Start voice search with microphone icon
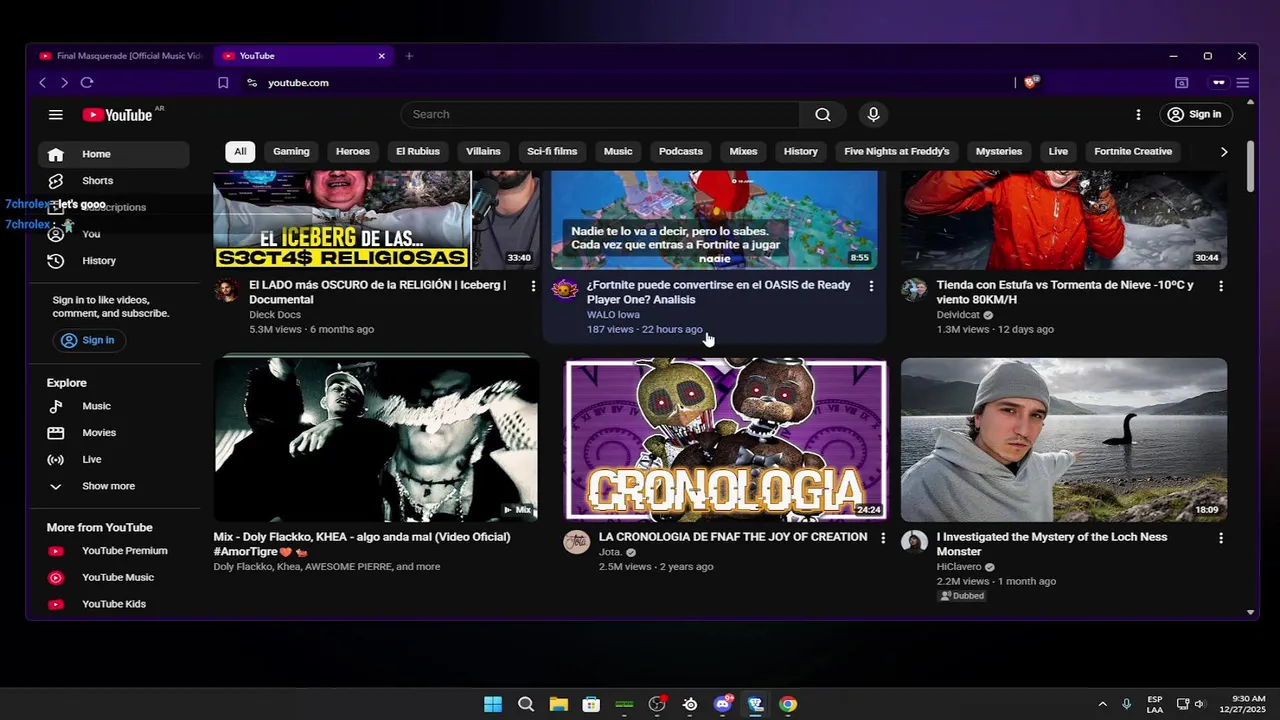Screen dimensions: 1280x720 (873, 114)
